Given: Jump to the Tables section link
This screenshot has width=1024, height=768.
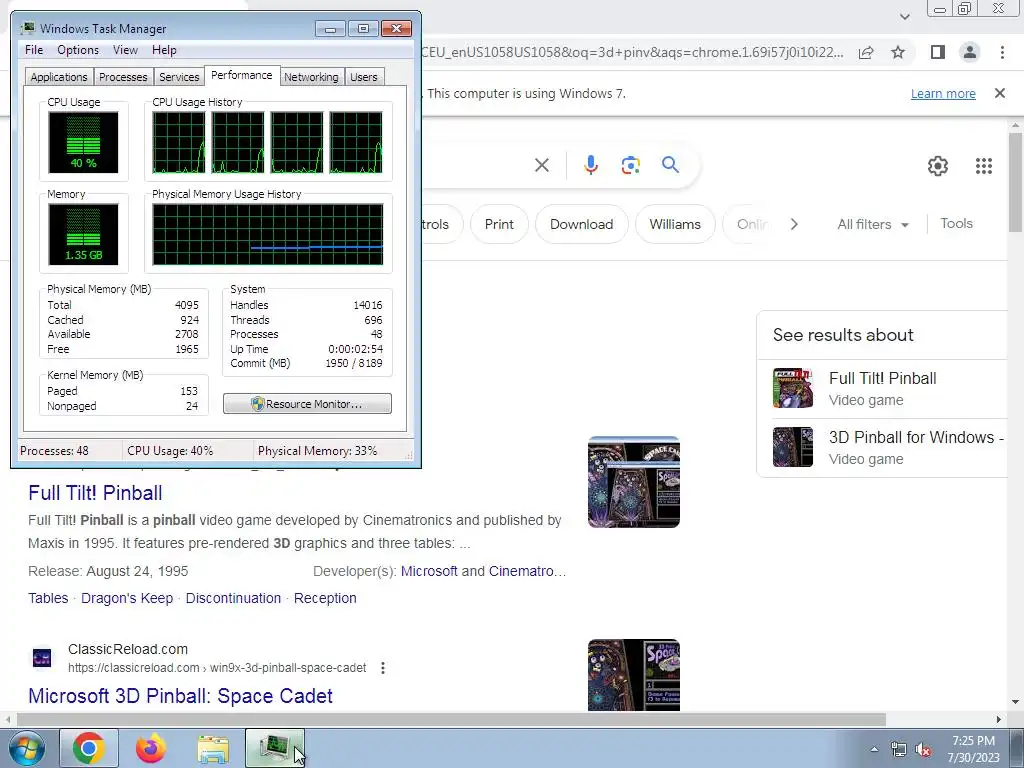Looking at the screenshot, I should coord(48,598).
